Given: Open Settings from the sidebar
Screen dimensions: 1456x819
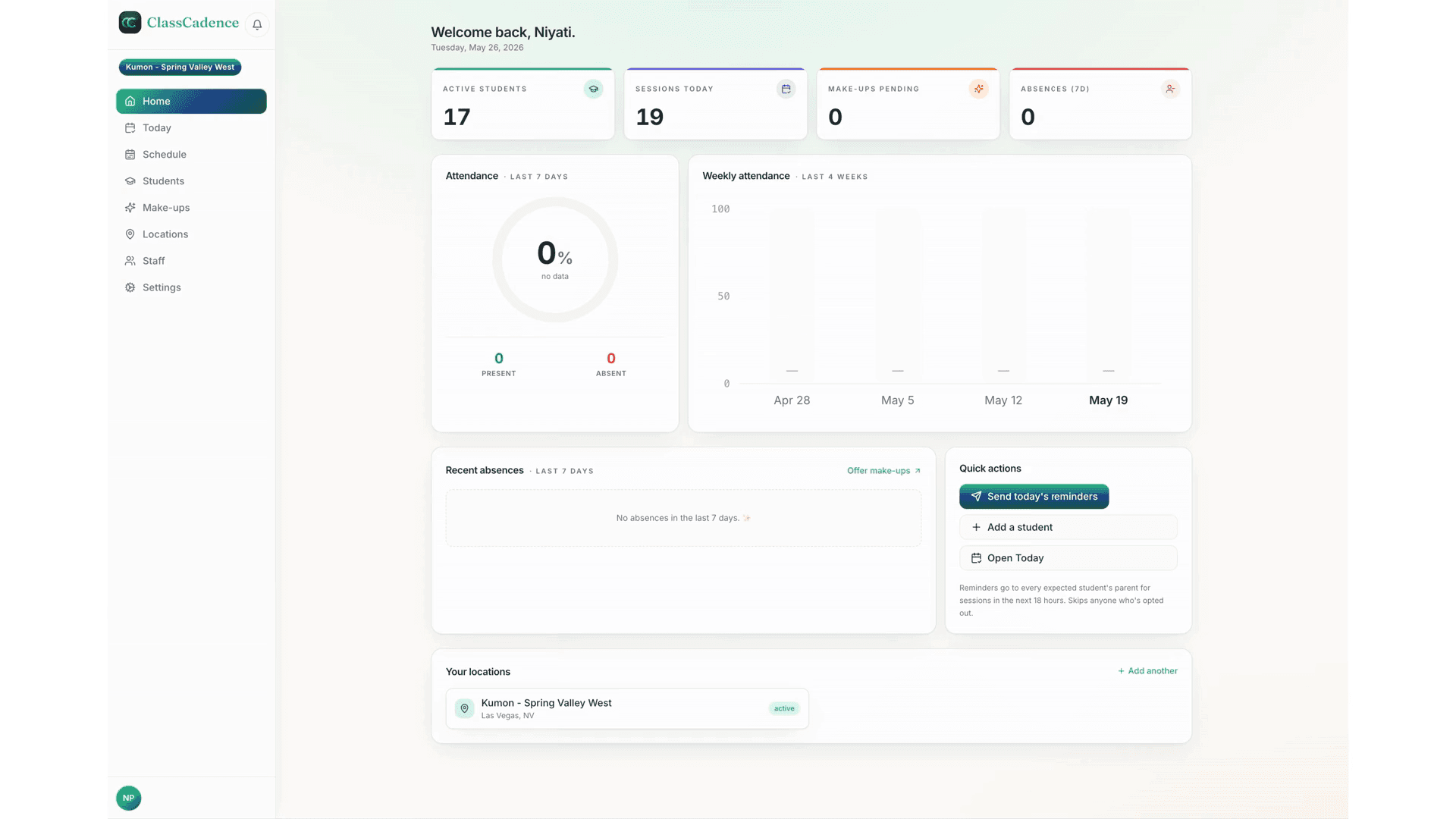Looking at the screenshot, I should point(191,287).
